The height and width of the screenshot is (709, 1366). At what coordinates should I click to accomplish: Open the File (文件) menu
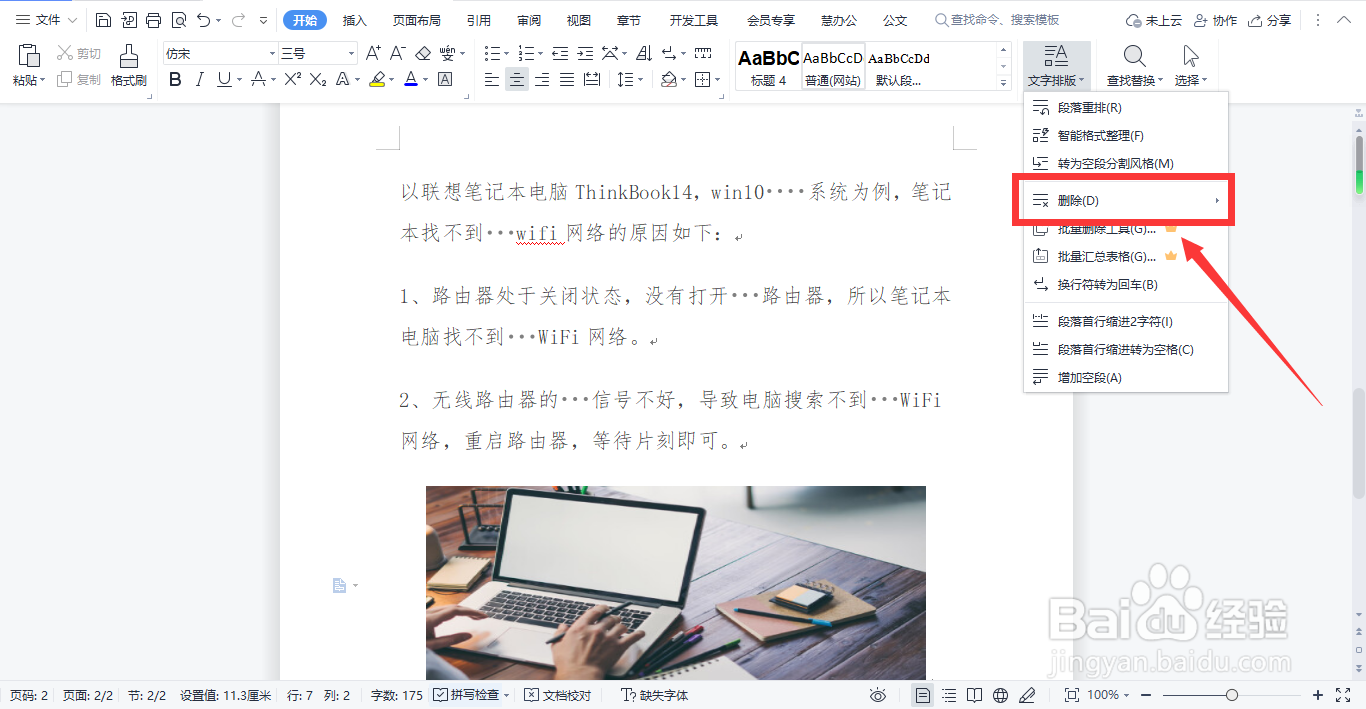[x=47, y=20]
